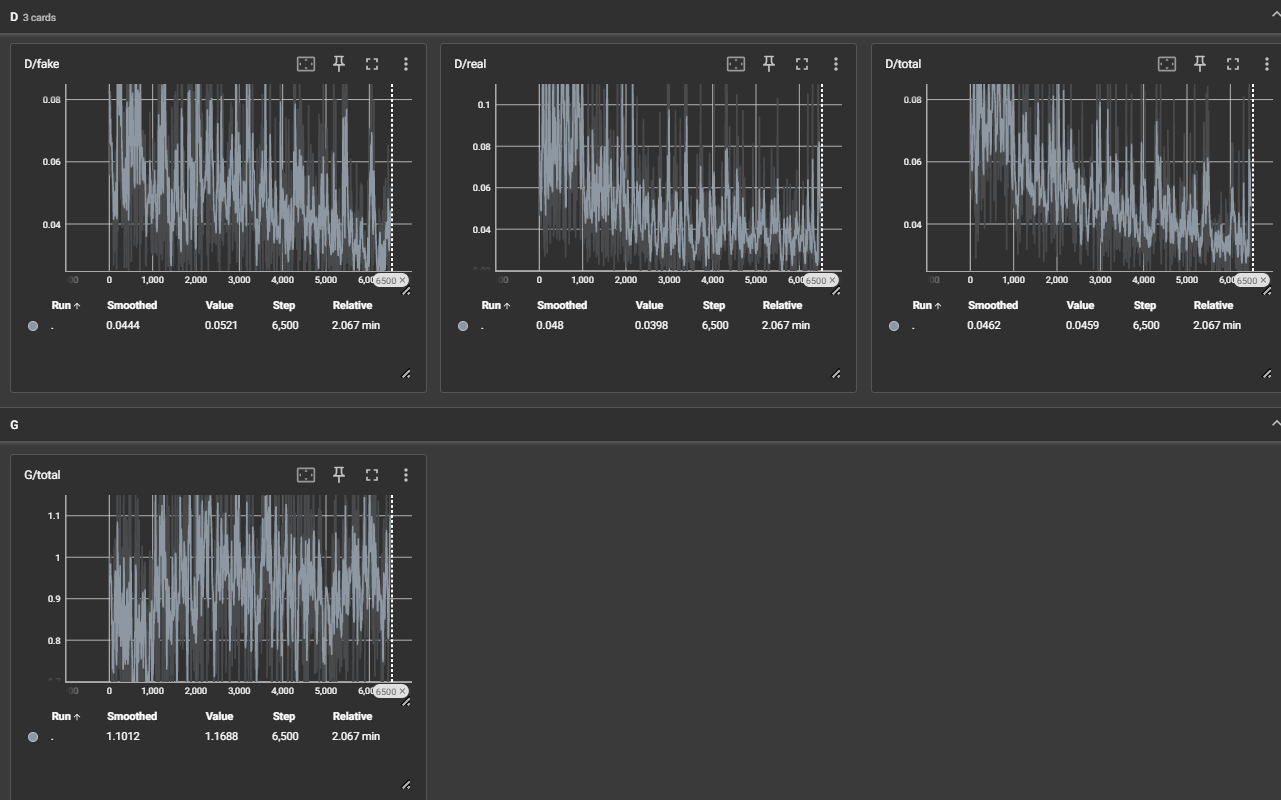Select value 0.0459 in D/total table
The width and height of the screenshot is (1281, 800).
coord(1082,325)
